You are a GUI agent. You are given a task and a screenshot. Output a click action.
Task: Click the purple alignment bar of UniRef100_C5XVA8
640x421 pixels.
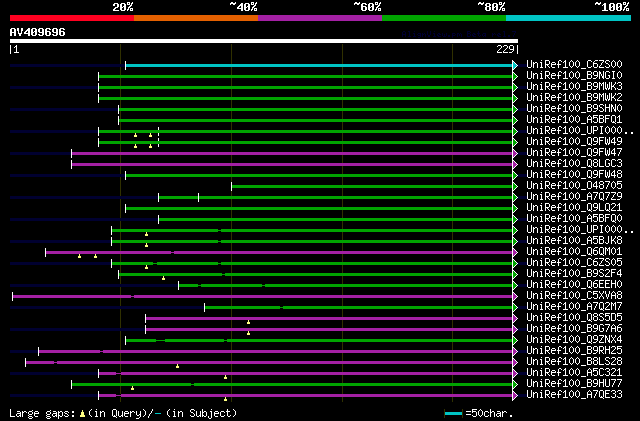point(263,296)
